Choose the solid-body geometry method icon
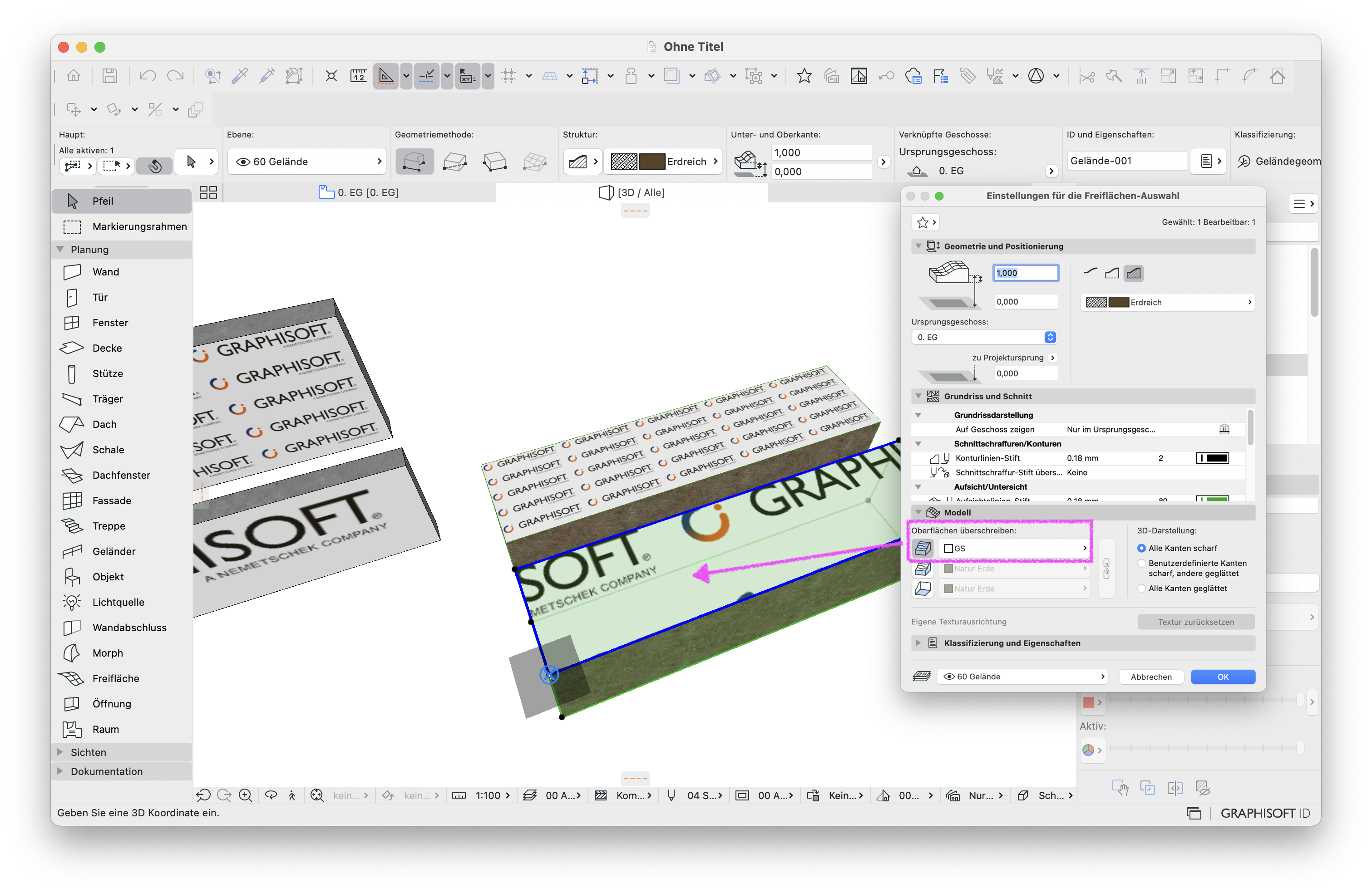 click(x=494, y=162)
